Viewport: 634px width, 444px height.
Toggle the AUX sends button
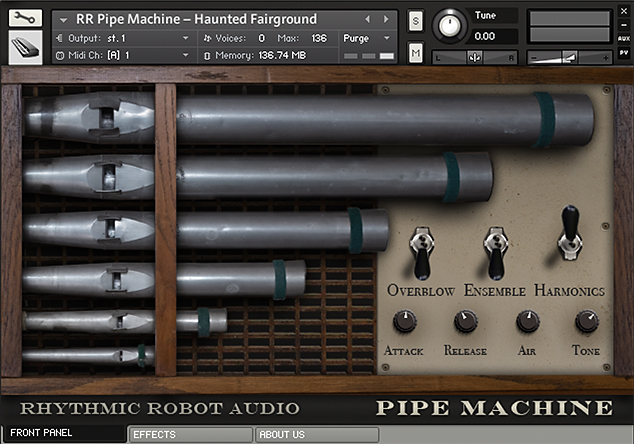point(624,39)
